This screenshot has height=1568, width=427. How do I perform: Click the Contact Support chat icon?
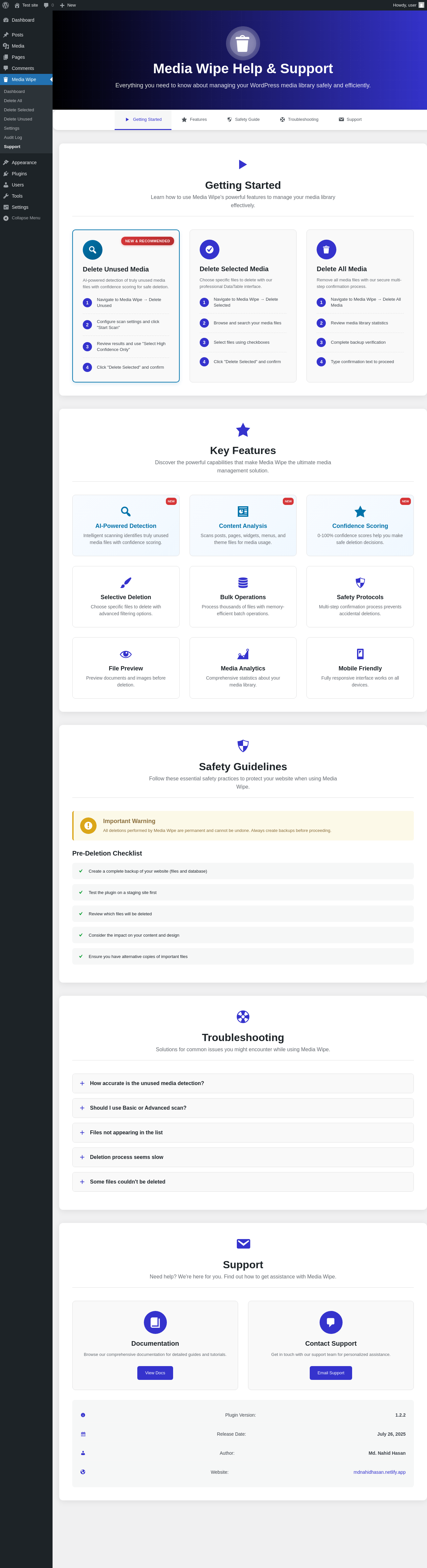331,1322
